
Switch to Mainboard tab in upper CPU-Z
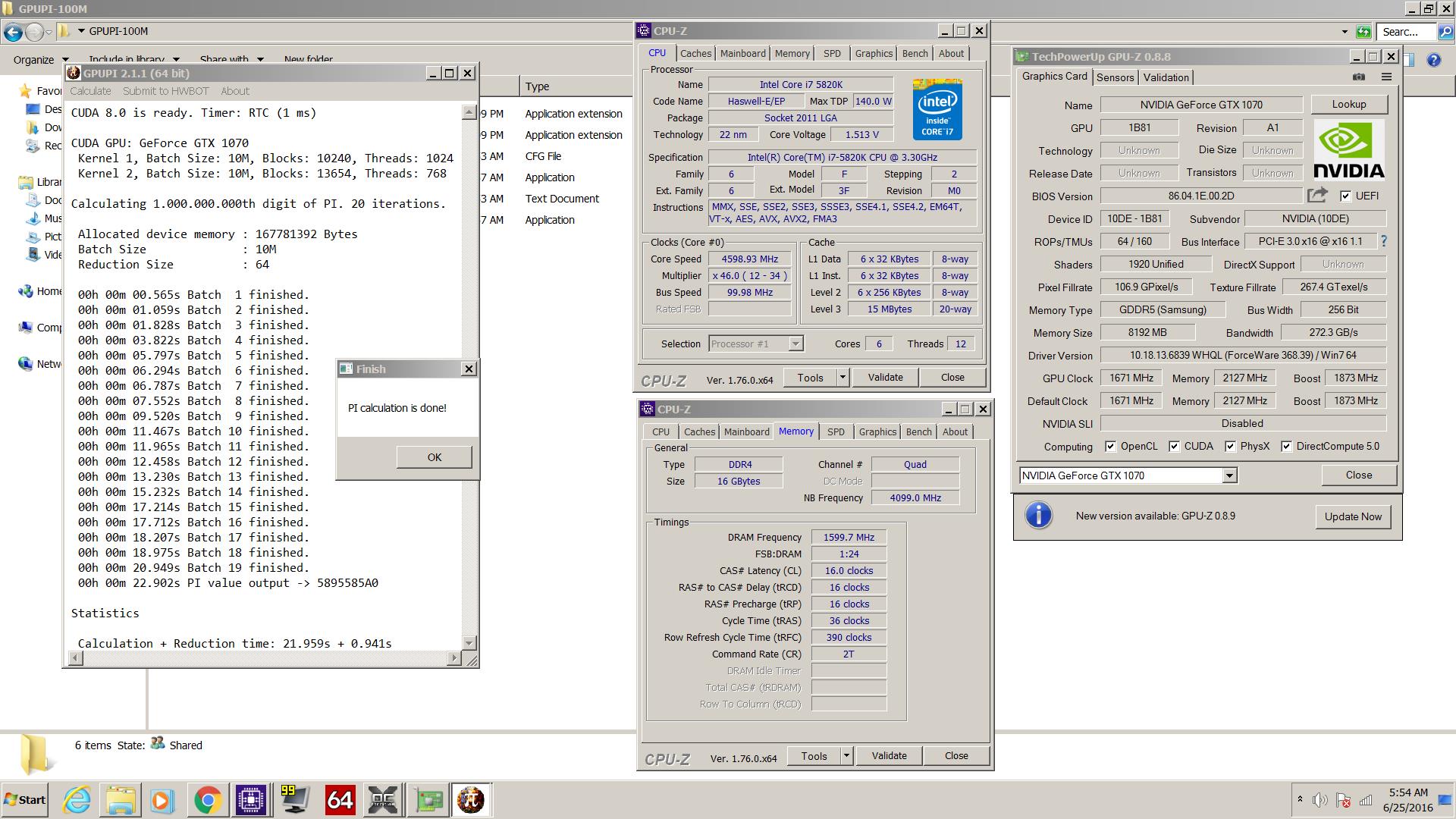(742, 54)
